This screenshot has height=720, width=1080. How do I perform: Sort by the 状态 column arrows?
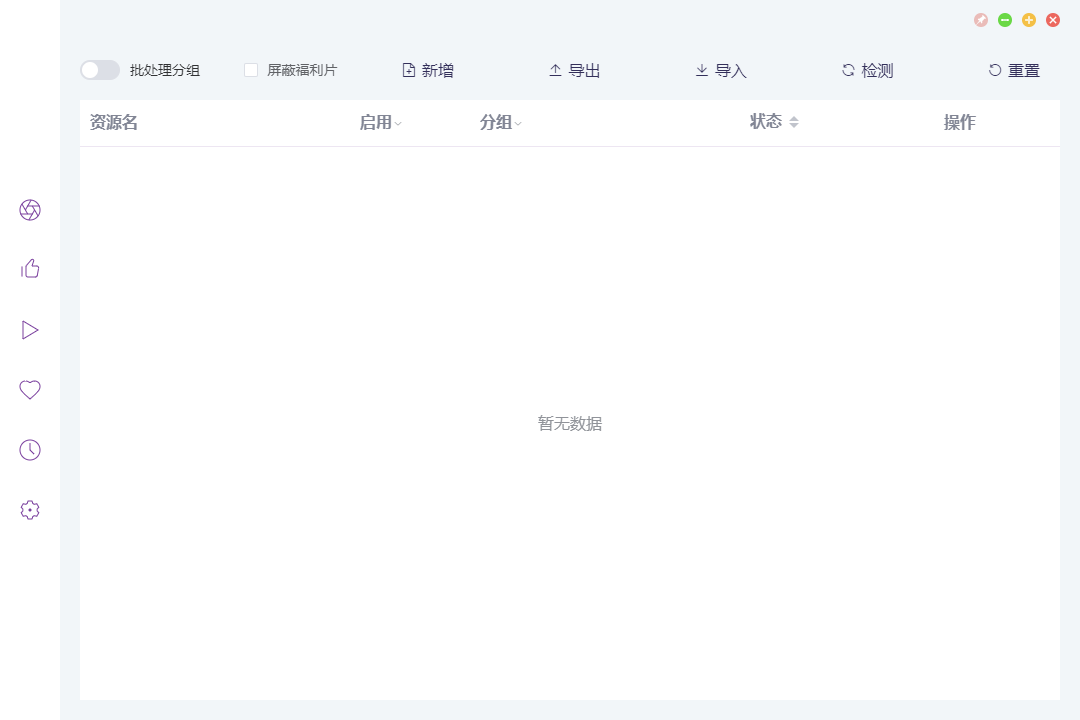pos(794,122)
